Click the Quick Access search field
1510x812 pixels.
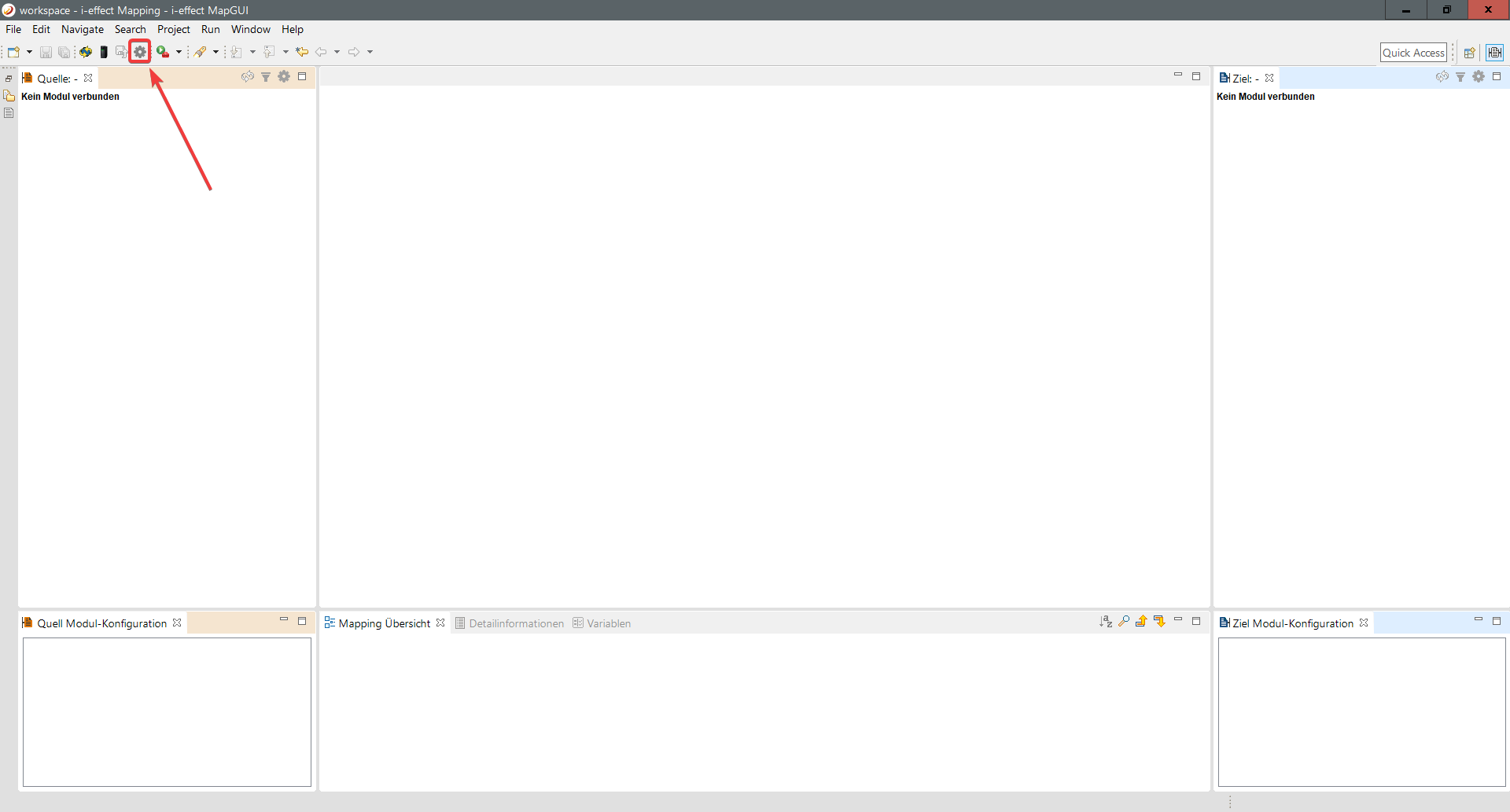(1413, 53)
